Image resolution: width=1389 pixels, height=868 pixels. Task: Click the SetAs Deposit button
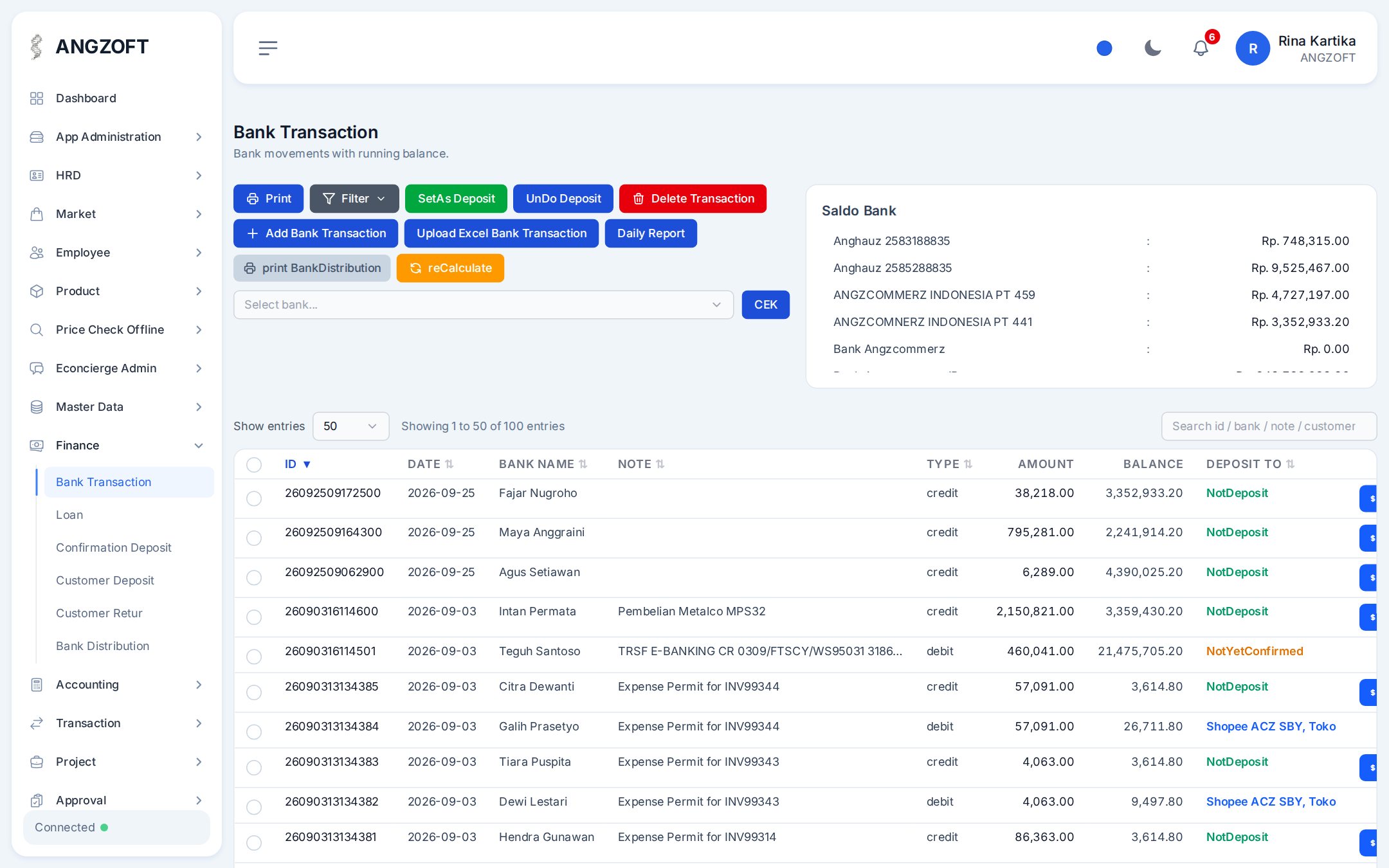pos(456,199)
